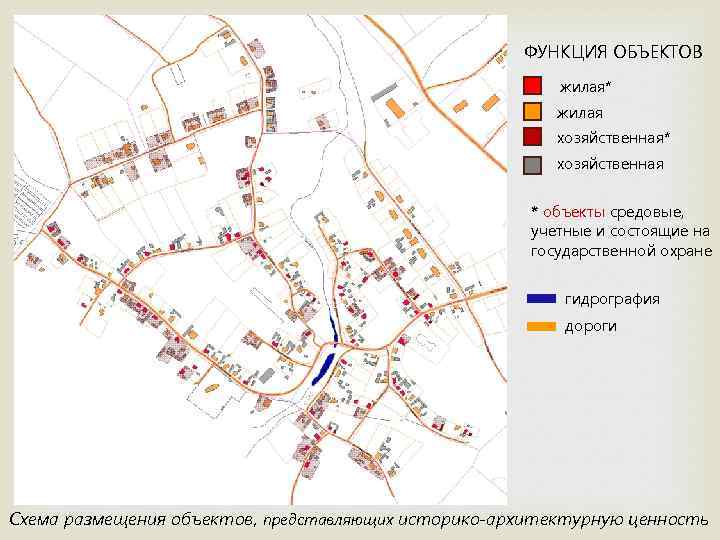Click the orange 'жилая' legend swatch
Screen dimensions: 720x540
coord(532,112)
